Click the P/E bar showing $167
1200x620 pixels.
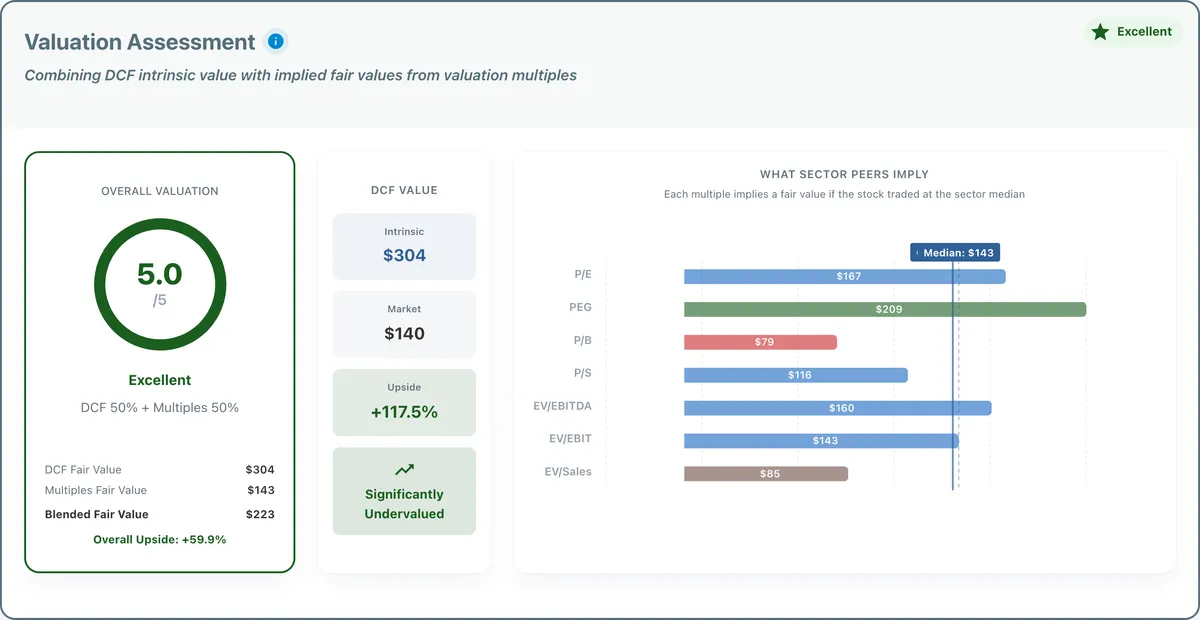tap(845, 276)
